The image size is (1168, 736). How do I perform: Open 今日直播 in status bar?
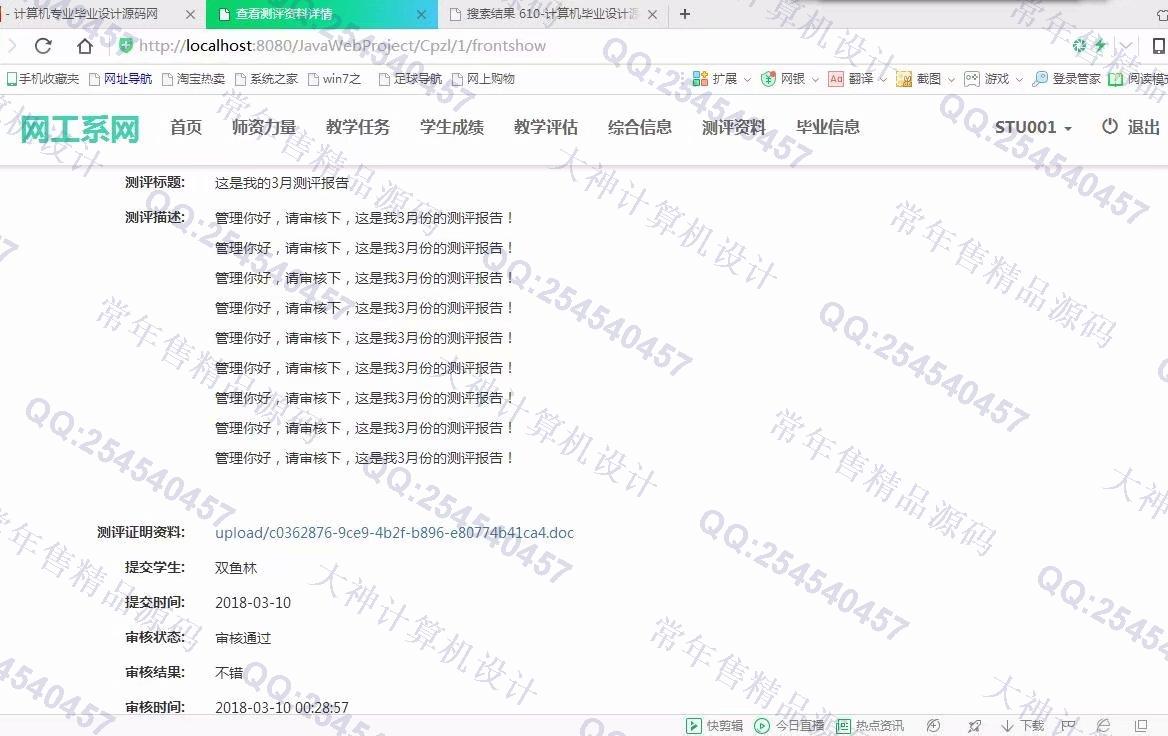click(789, 726)
